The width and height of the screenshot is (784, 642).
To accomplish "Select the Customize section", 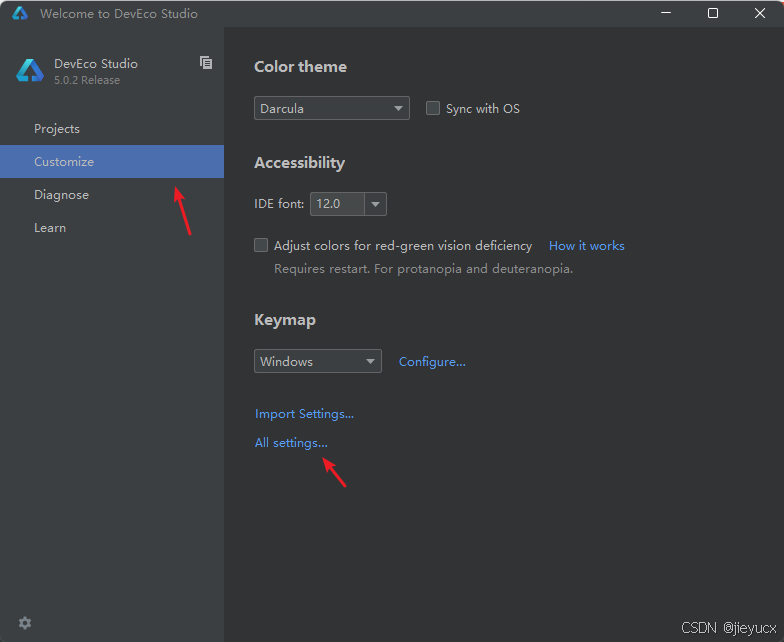I will pyautogui.click(x=112, y=162).
